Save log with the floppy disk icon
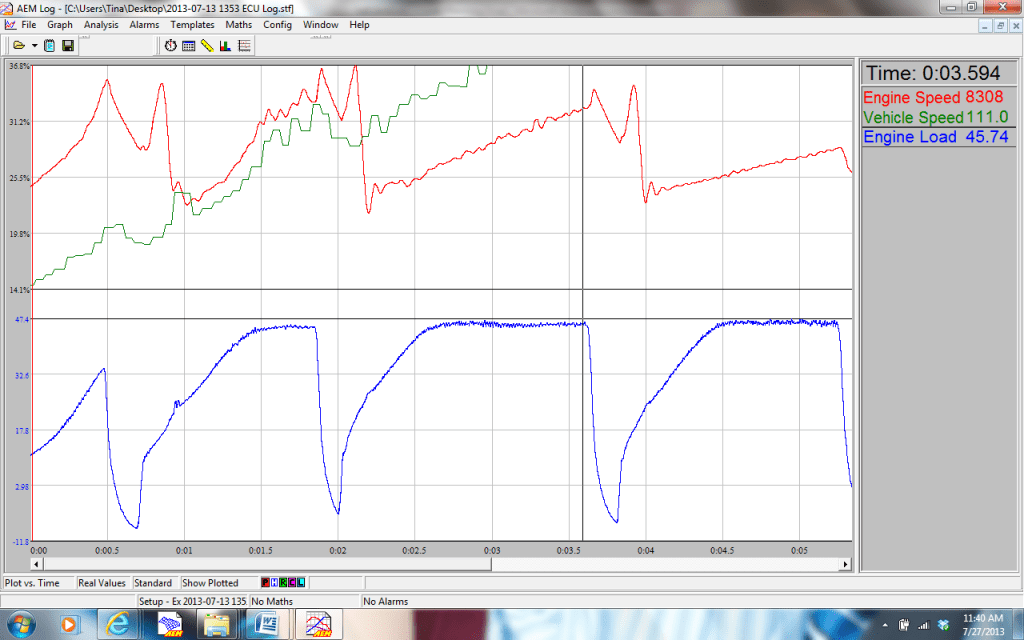Viewport: 1024px width, 640px height. click(x=67, y=46)
